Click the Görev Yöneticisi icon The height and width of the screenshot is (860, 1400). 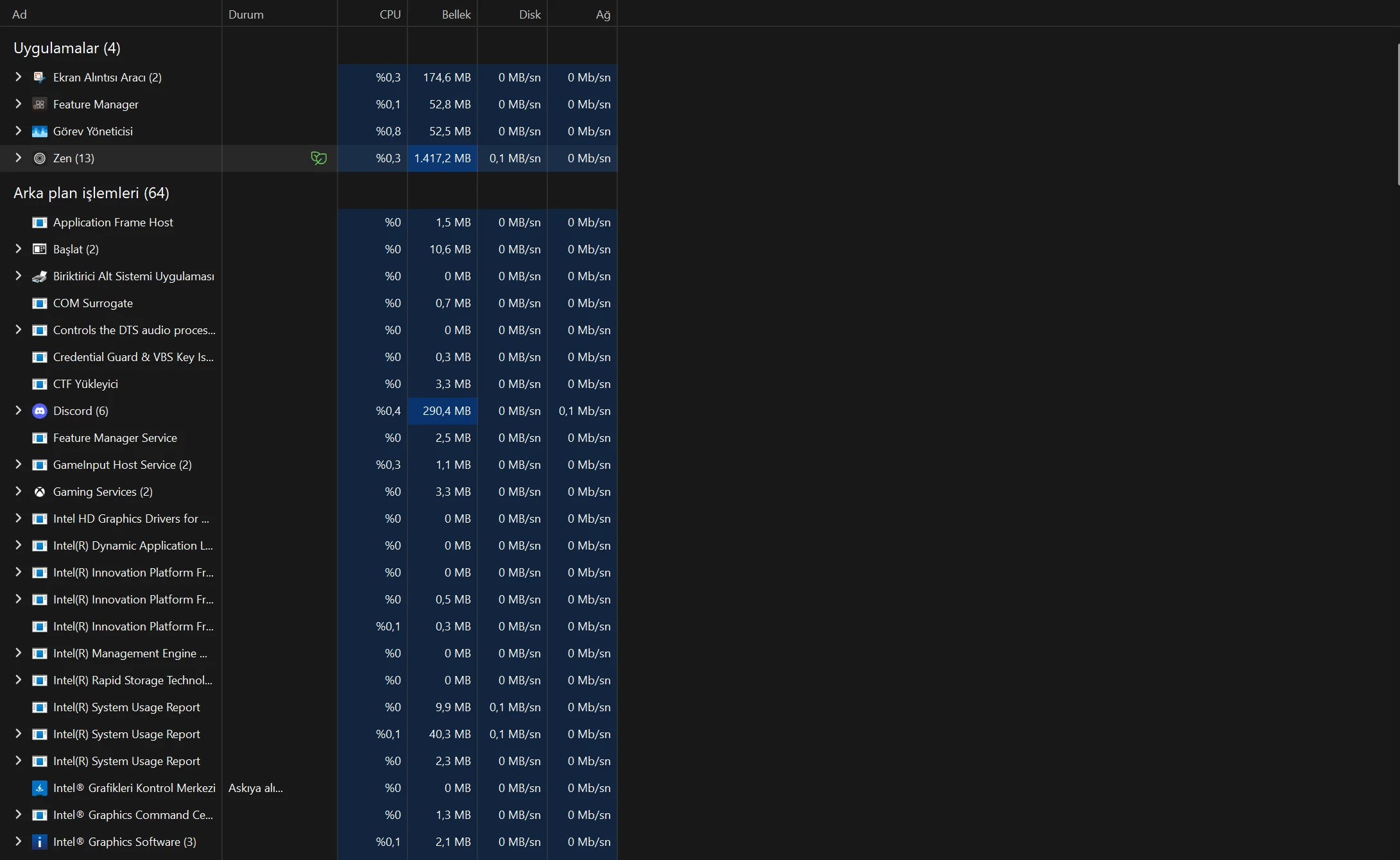click(x=40, y=131)
